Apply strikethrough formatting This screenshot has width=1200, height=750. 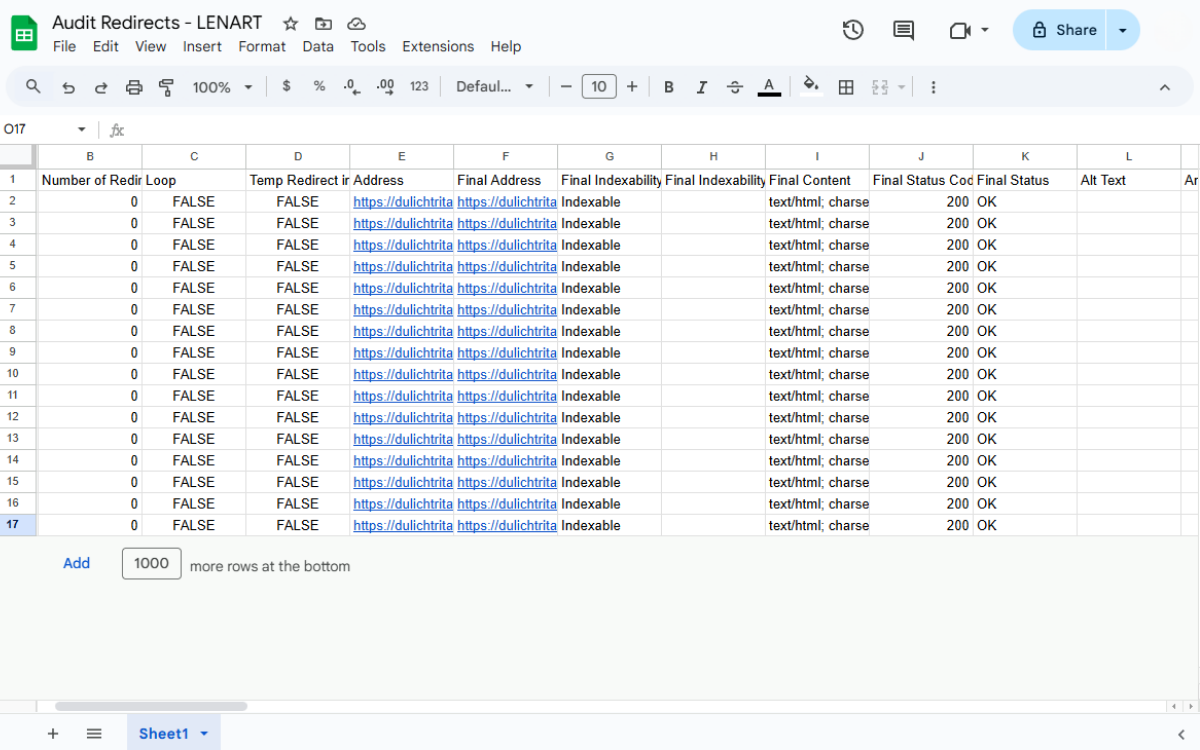click(x=735, y=87)
